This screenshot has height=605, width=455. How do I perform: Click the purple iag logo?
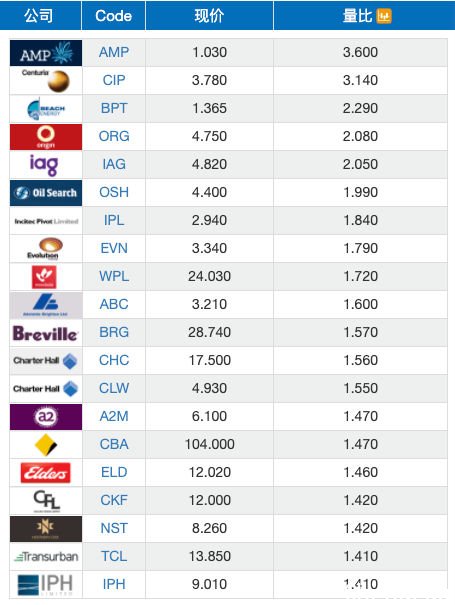(44, 165)
